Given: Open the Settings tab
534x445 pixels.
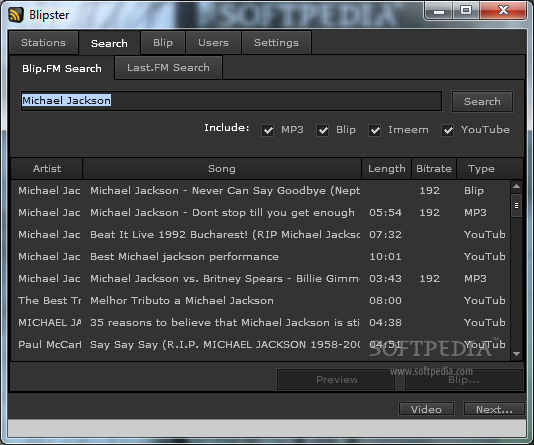Looking at the screenshot, I should point(276,43).
